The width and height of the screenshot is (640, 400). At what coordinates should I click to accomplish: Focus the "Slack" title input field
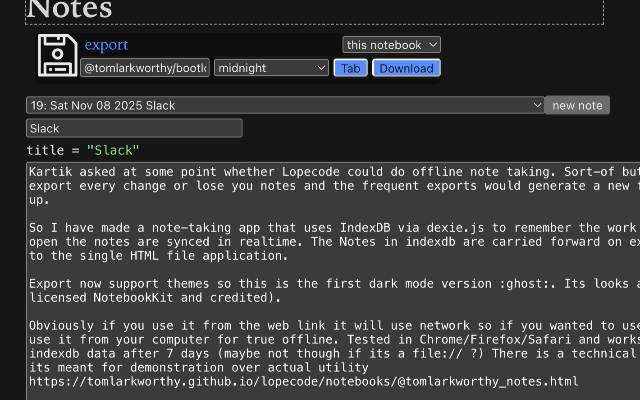pos(134,128)
